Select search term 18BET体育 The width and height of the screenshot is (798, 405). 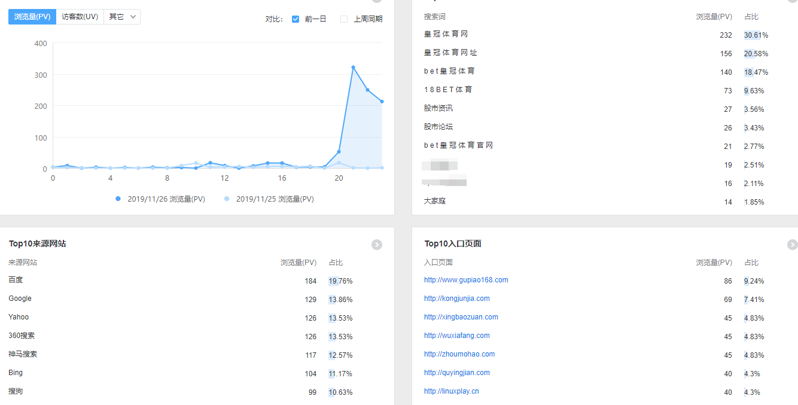pos(448,90)
